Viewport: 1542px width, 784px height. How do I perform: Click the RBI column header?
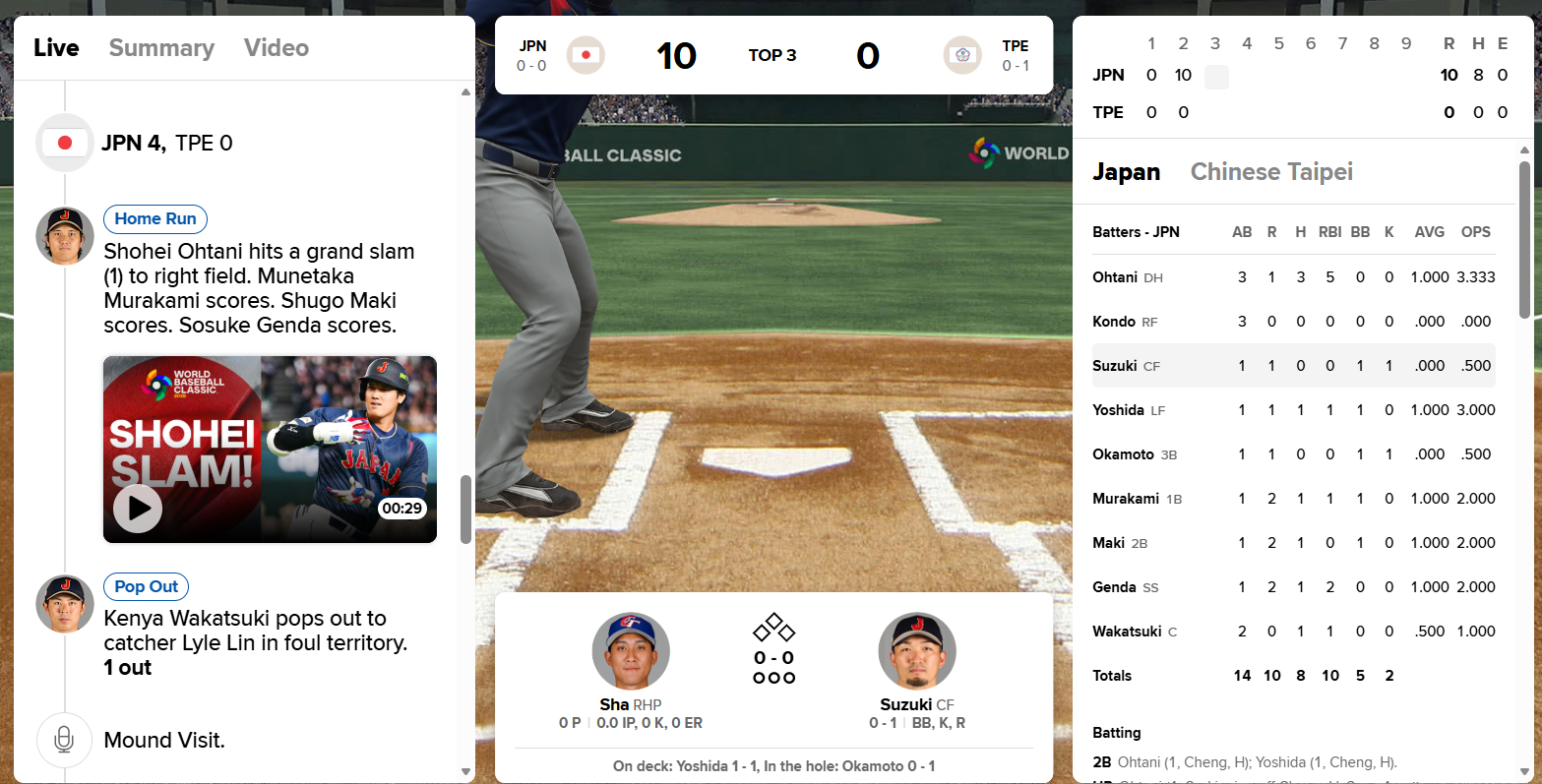(1330, 232)
